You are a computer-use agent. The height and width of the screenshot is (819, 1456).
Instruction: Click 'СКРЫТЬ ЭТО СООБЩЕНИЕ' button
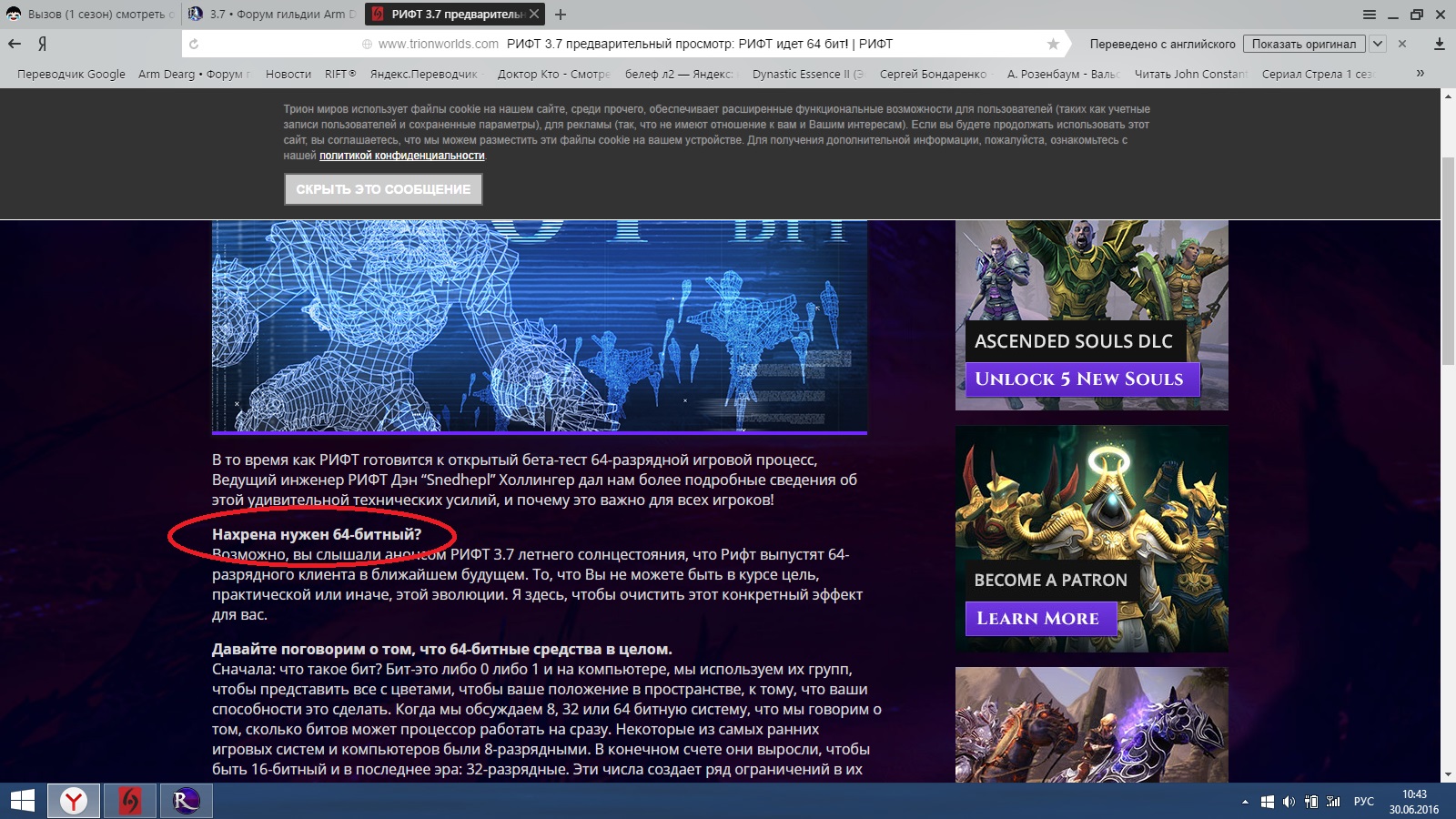383,189
